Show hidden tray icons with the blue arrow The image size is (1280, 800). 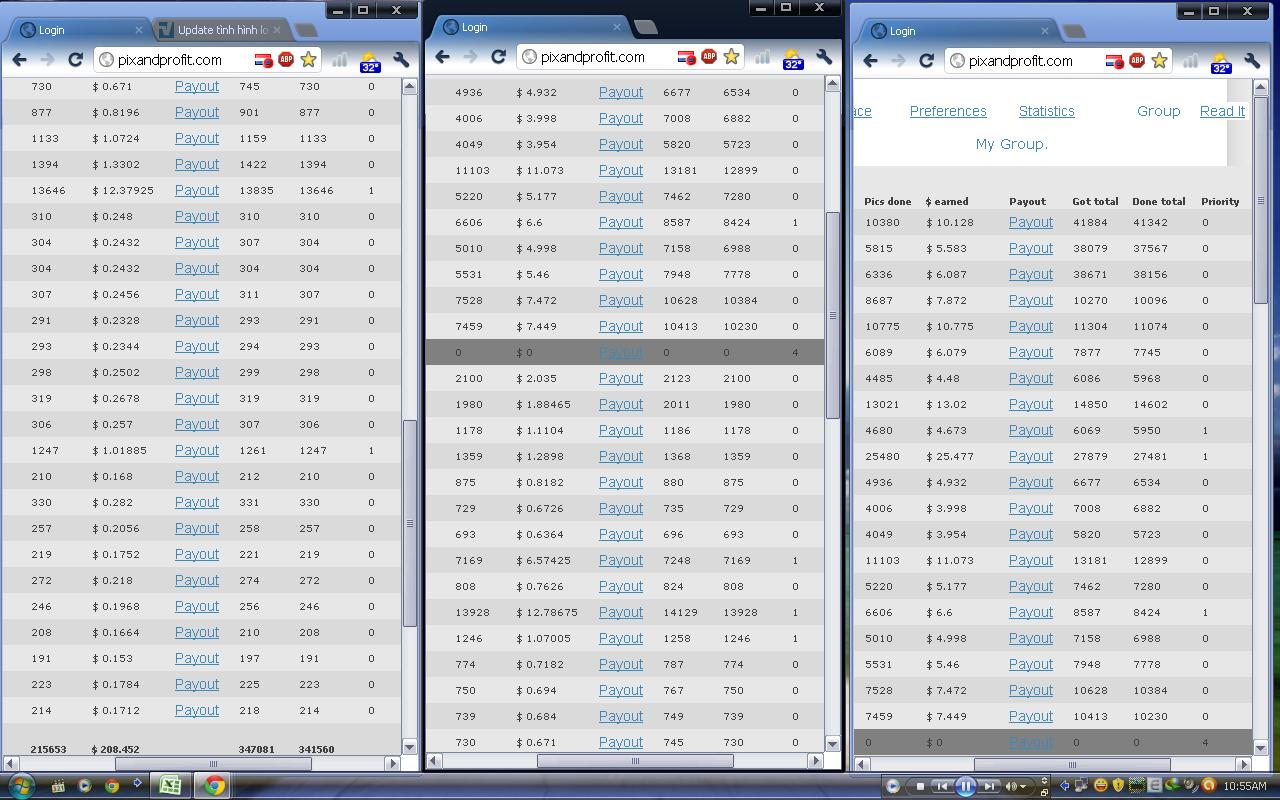pyautogui.click(x=1064, y=786)
